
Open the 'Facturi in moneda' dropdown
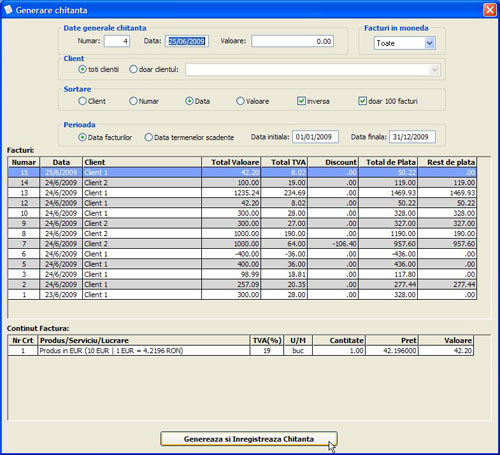[x=430, y=43]
